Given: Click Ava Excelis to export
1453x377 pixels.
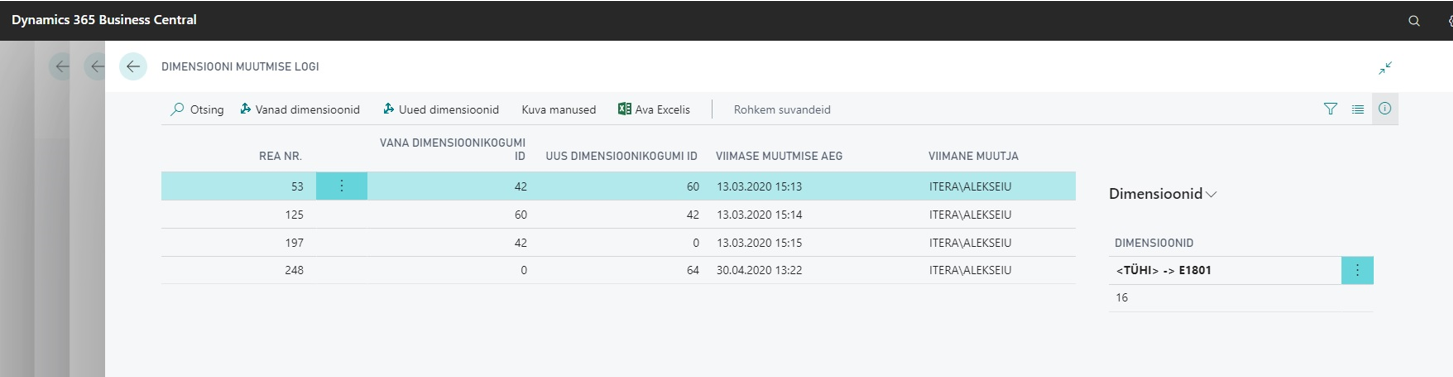Looking at the screenshot, I should (x=654, y=110).
